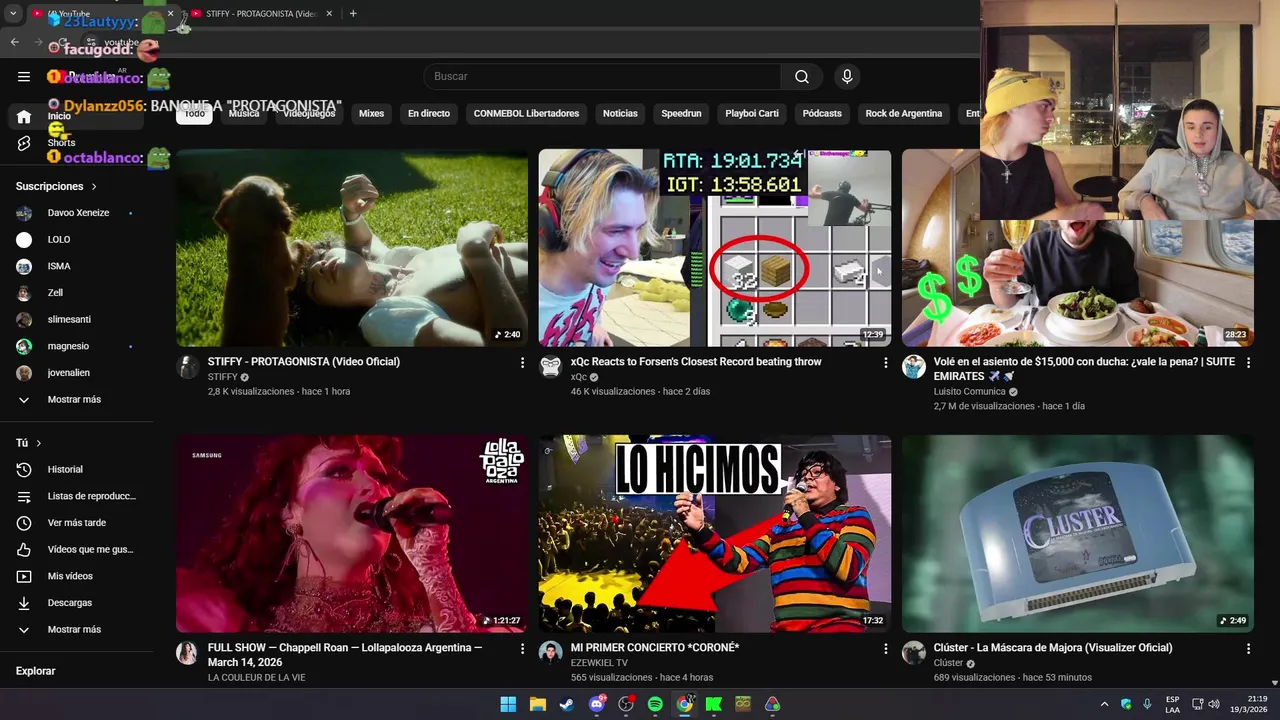This screenshot has width=1280, height=720.
Task: Open Davoo Xeneize subscription channel
Action: click(78, 213)
